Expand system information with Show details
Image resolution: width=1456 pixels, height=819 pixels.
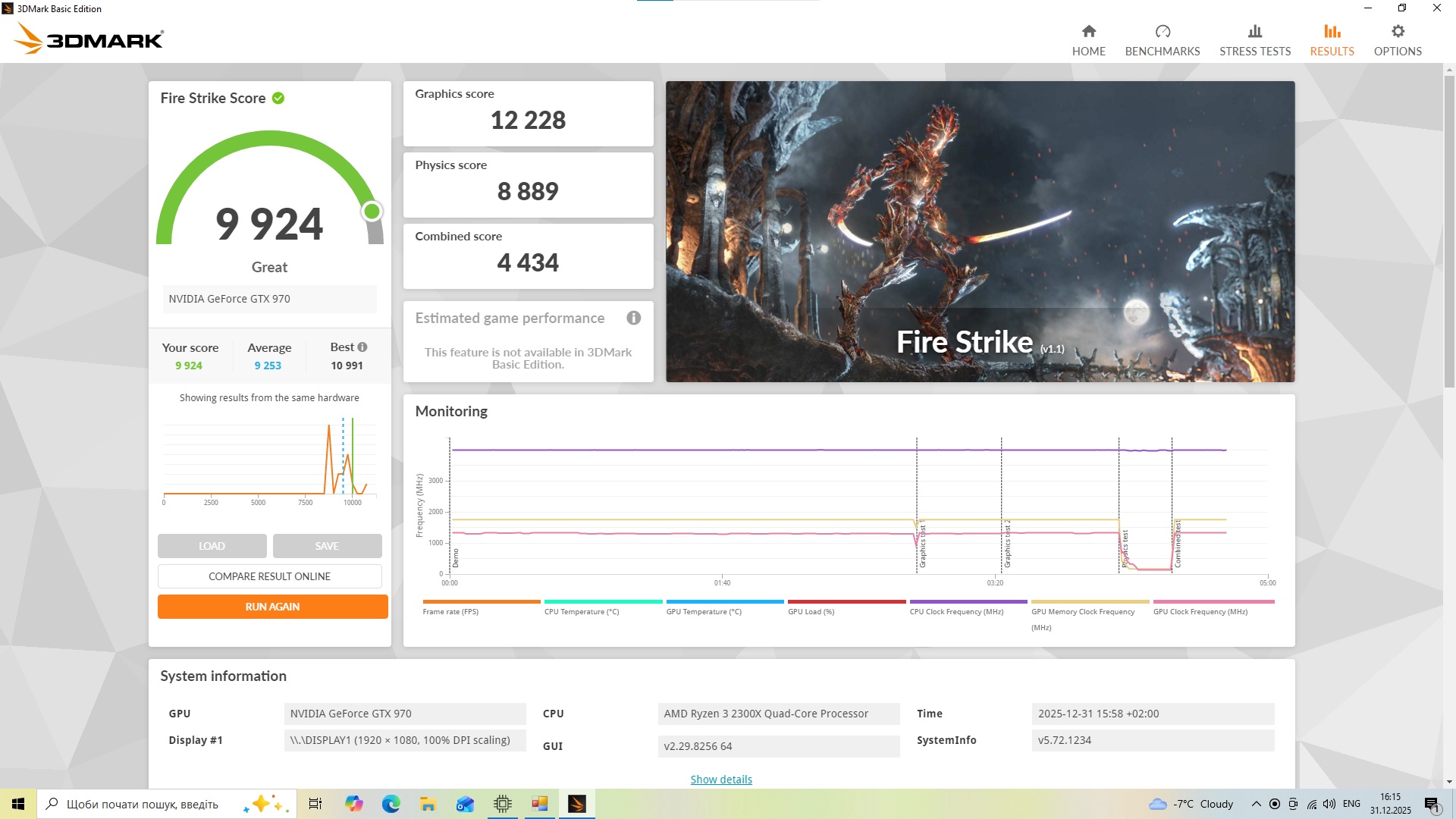click(x=720, y=780)
